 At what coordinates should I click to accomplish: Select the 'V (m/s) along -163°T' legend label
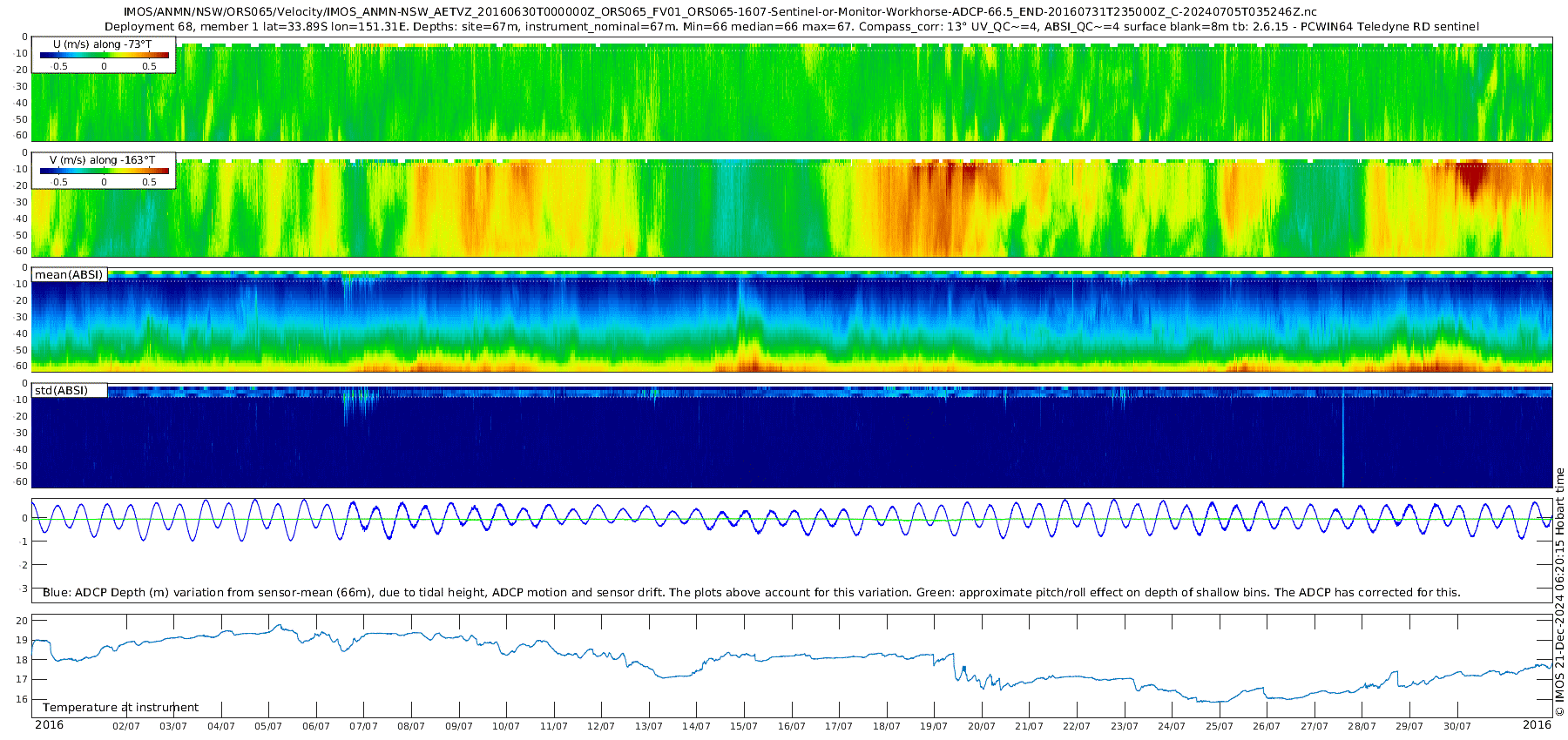[x=103, y=159]
